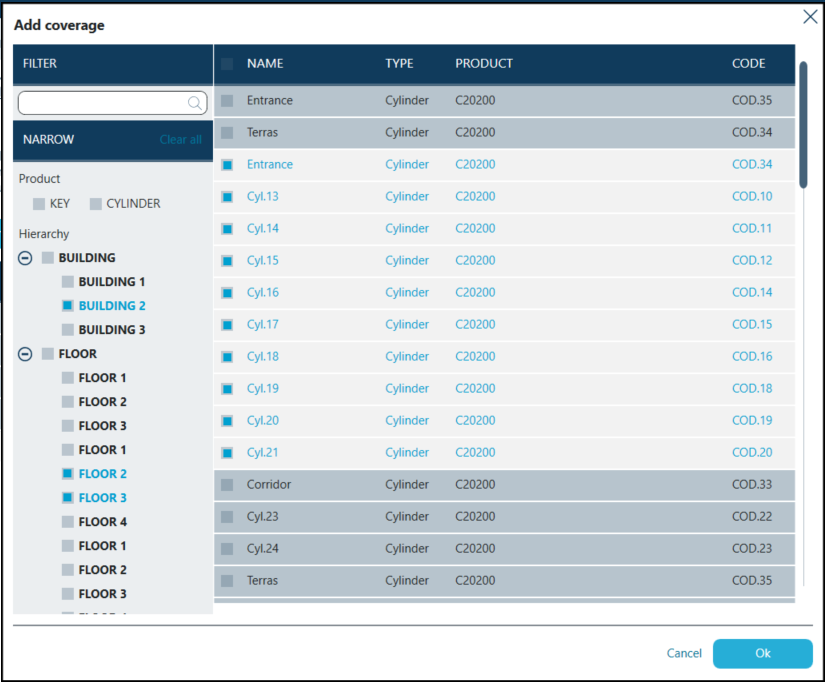Select FLOOR 4 in the hierarchy tree
825x682 pixels.
pyautogui.click(x=103, y=522)
